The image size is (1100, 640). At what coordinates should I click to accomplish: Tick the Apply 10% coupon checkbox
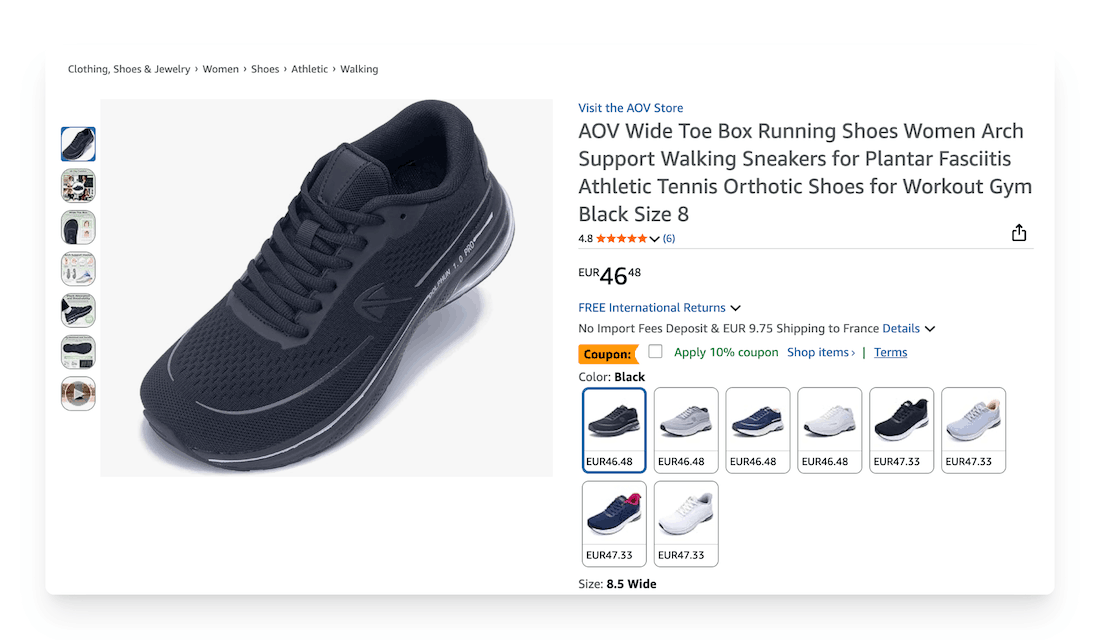pos(656,351)
